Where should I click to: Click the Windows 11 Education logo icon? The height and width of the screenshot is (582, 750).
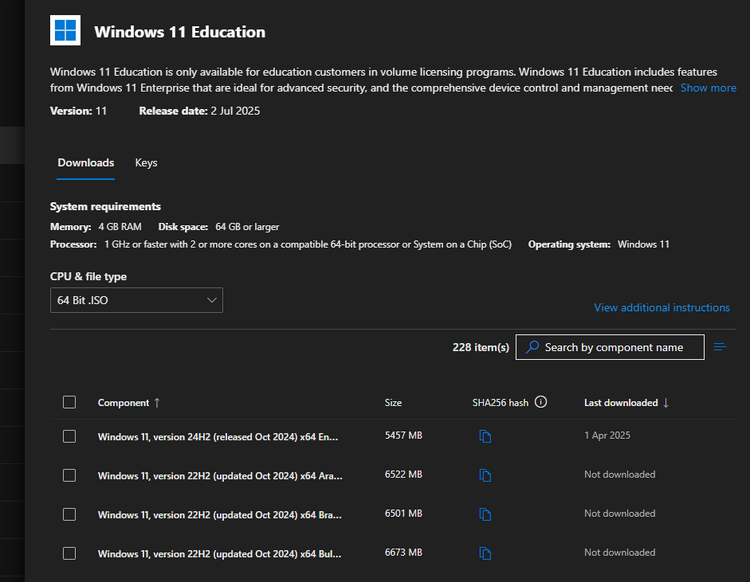pos(65,30)
